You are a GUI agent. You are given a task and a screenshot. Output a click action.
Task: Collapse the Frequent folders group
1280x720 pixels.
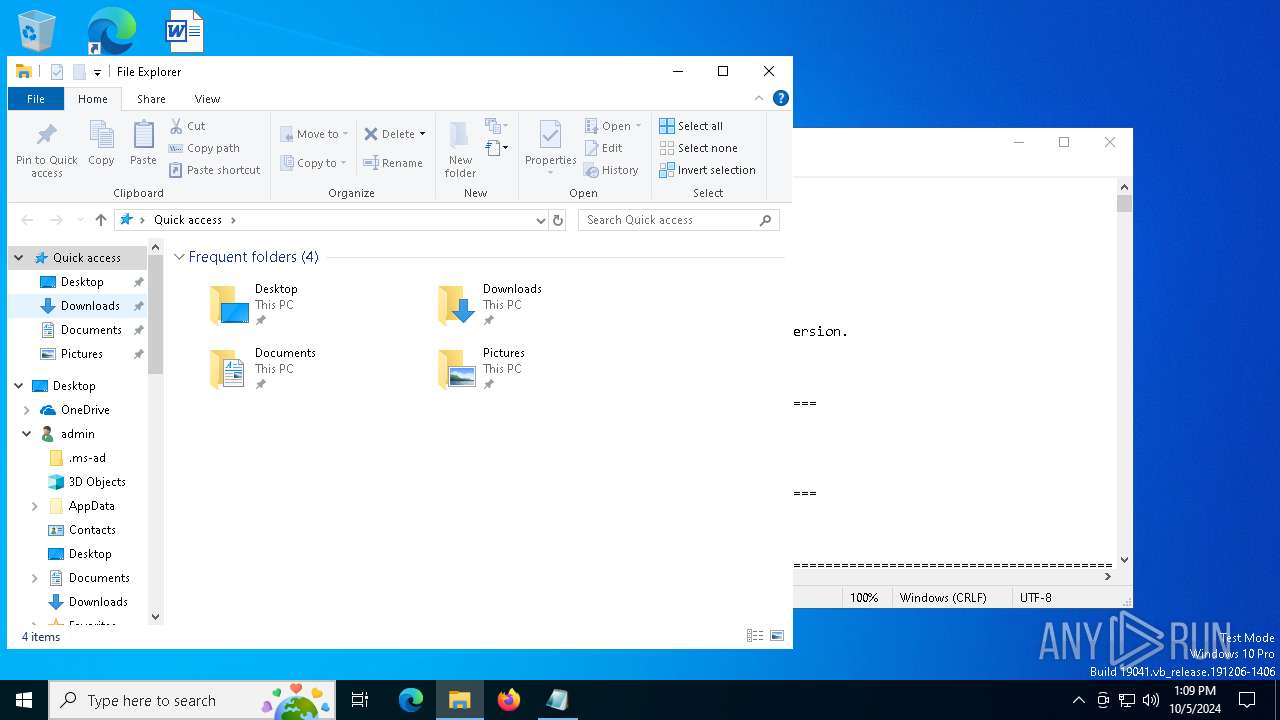tap(180, 257)
